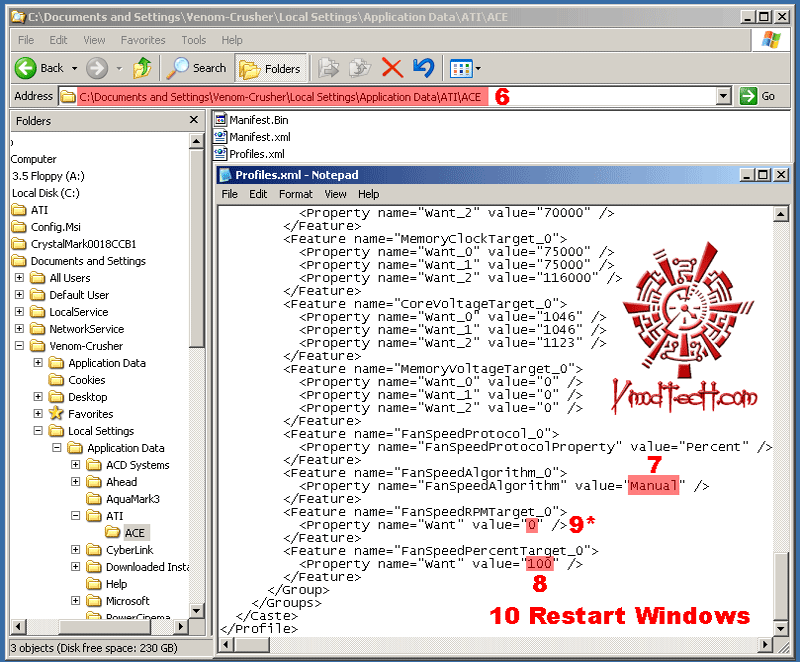Expand the Desktop folder
800x662 pixels.
click(38, 396)
